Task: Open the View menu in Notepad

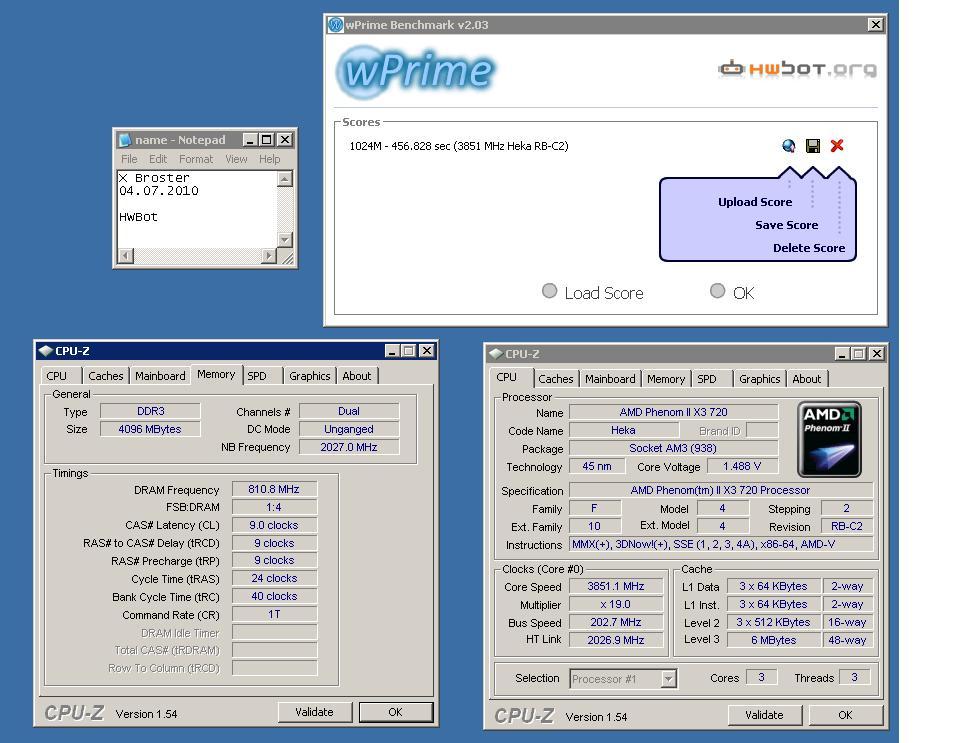Action: coord(236,159)
